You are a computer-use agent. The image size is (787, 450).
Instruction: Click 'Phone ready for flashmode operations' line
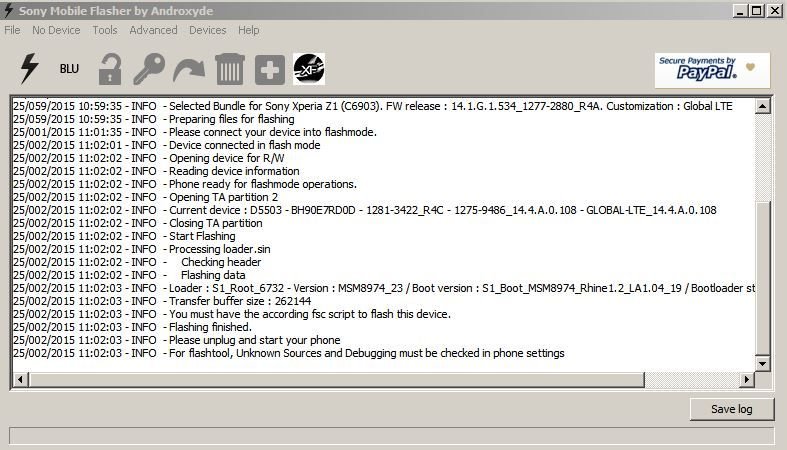(185, 184)
